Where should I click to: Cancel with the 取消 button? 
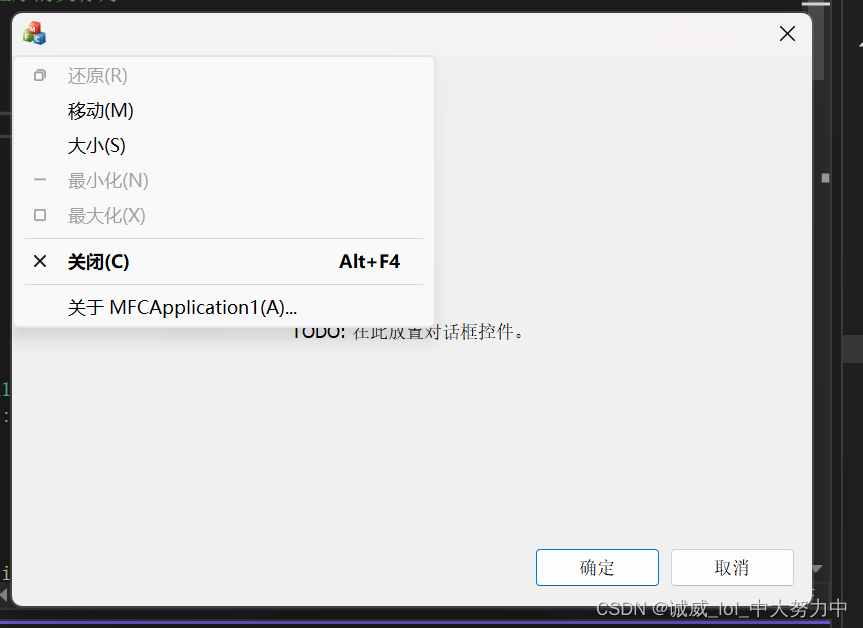732,567
